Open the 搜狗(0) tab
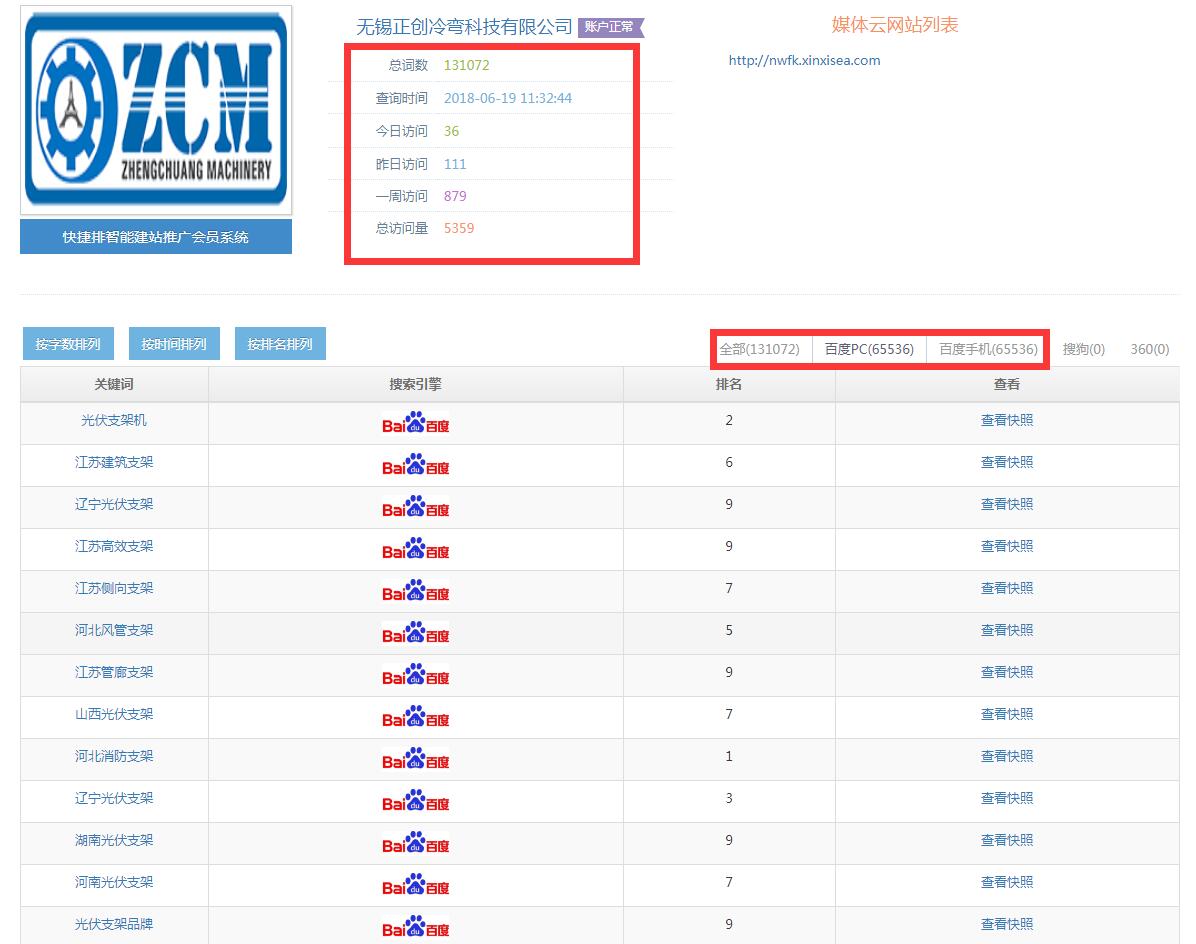 tap(1083, 349)
